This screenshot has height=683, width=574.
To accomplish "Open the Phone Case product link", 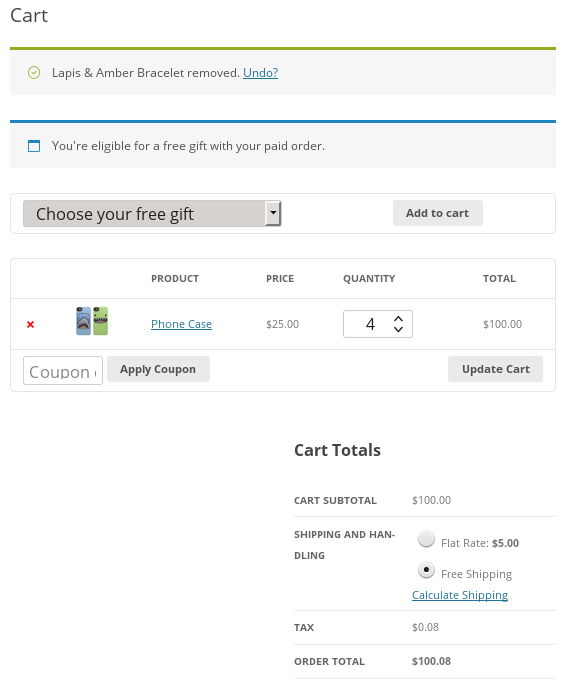I will coord(181,324).
